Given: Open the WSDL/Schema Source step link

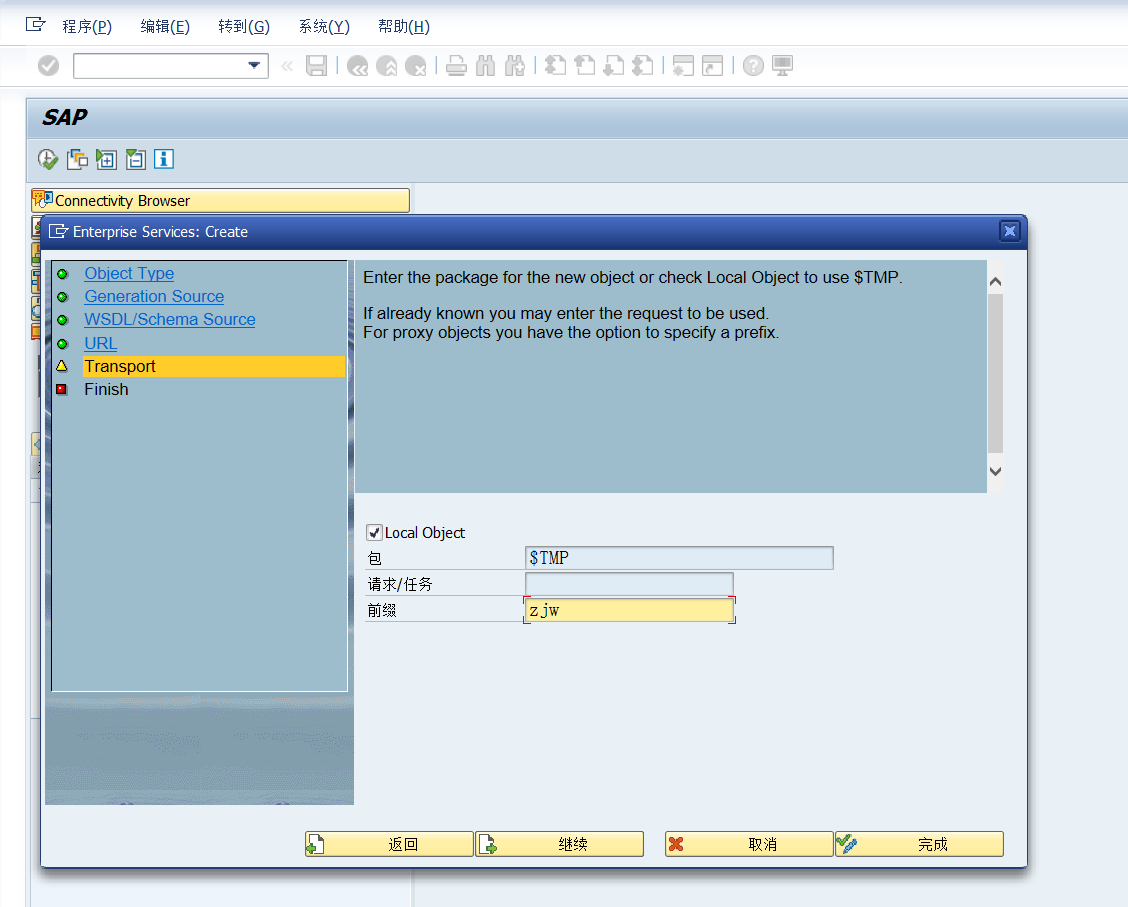Looking at the screenshot, I should pyautogui.click(x=170, y=319).
